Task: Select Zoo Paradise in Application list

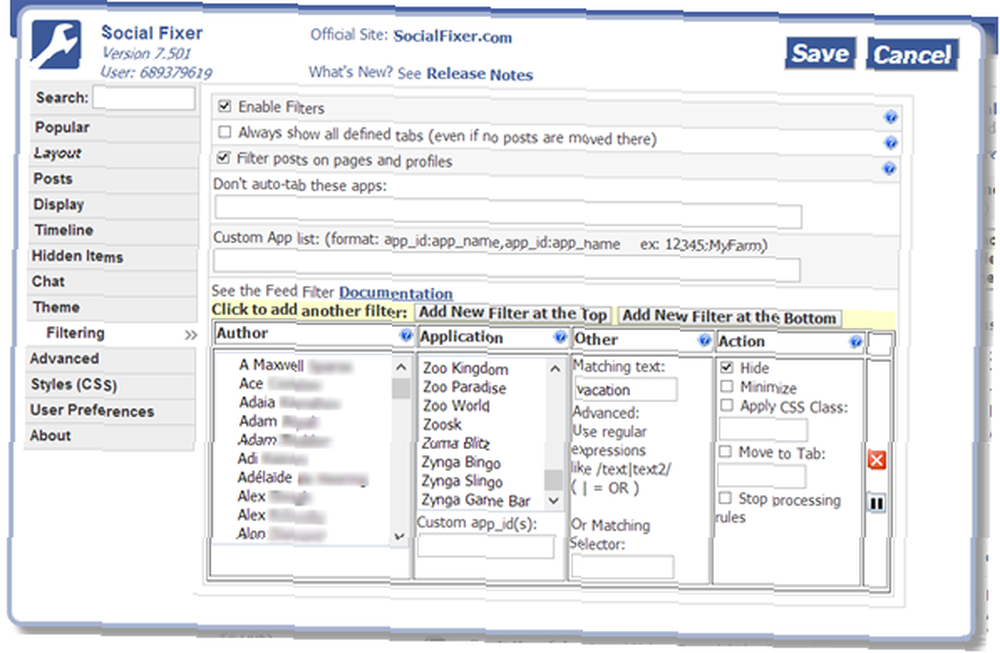Action: [464, 387]
